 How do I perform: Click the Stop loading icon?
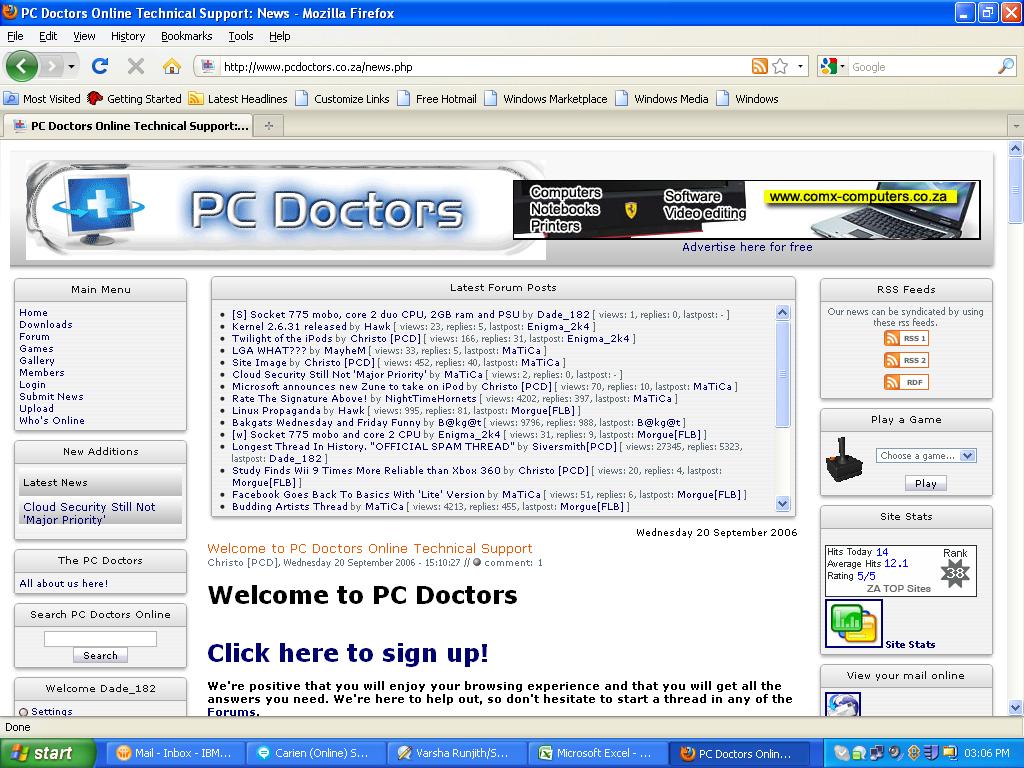(136, 66)
